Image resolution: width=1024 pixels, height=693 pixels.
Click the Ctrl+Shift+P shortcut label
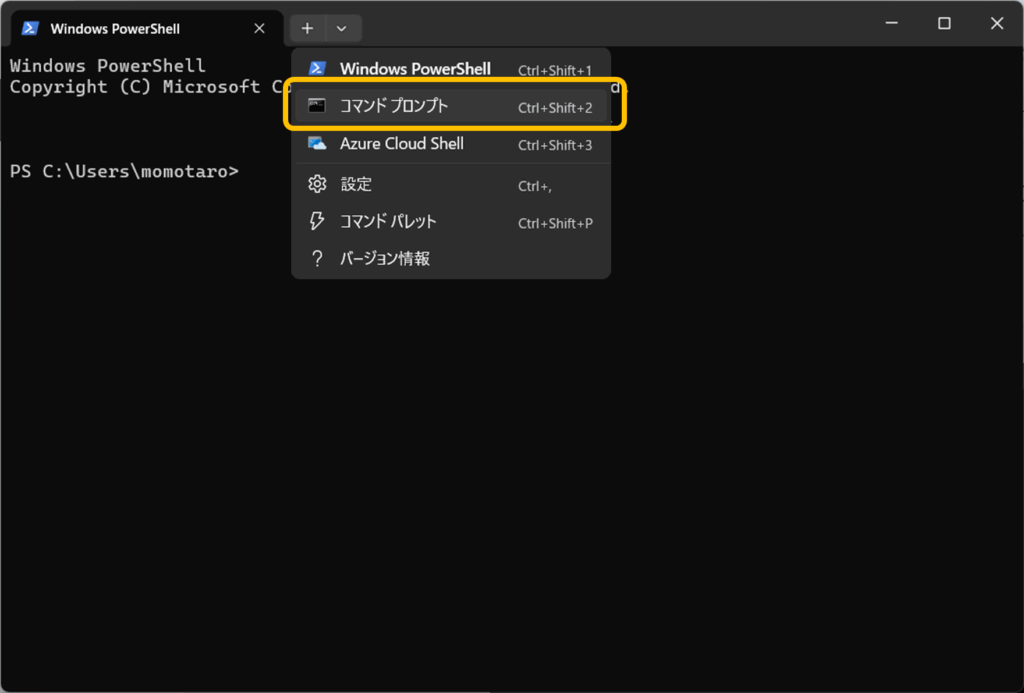(x=555, y=223)
